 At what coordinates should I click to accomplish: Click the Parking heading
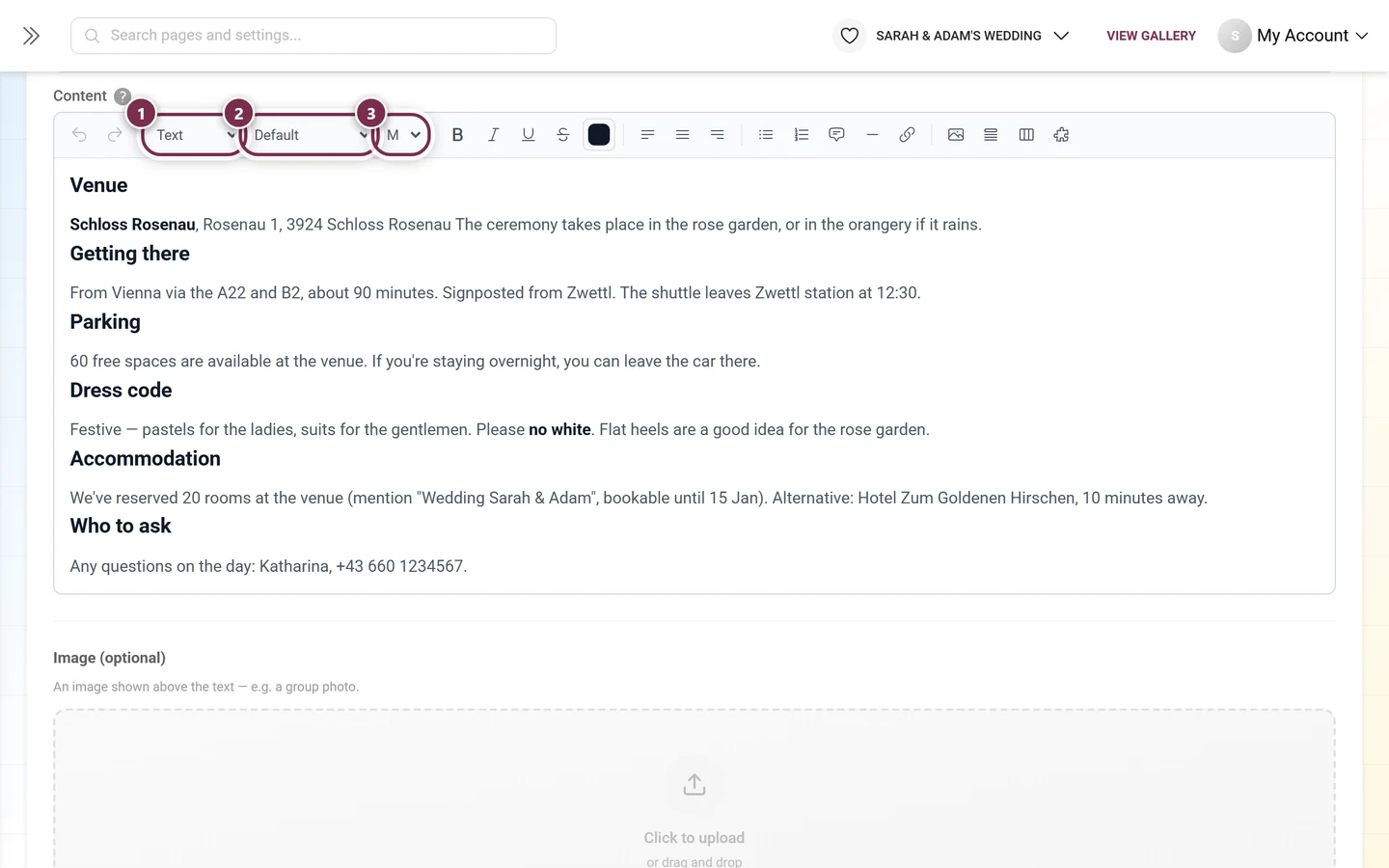(105, 322)
